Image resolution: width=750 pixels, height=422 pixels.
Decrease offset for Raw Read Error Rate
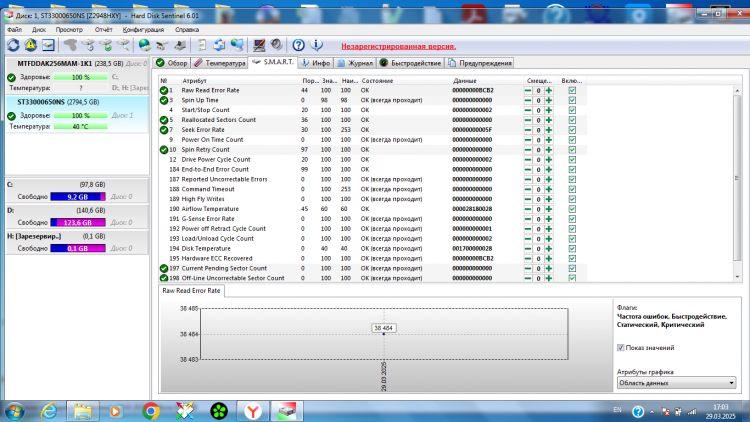click(528, 90)
